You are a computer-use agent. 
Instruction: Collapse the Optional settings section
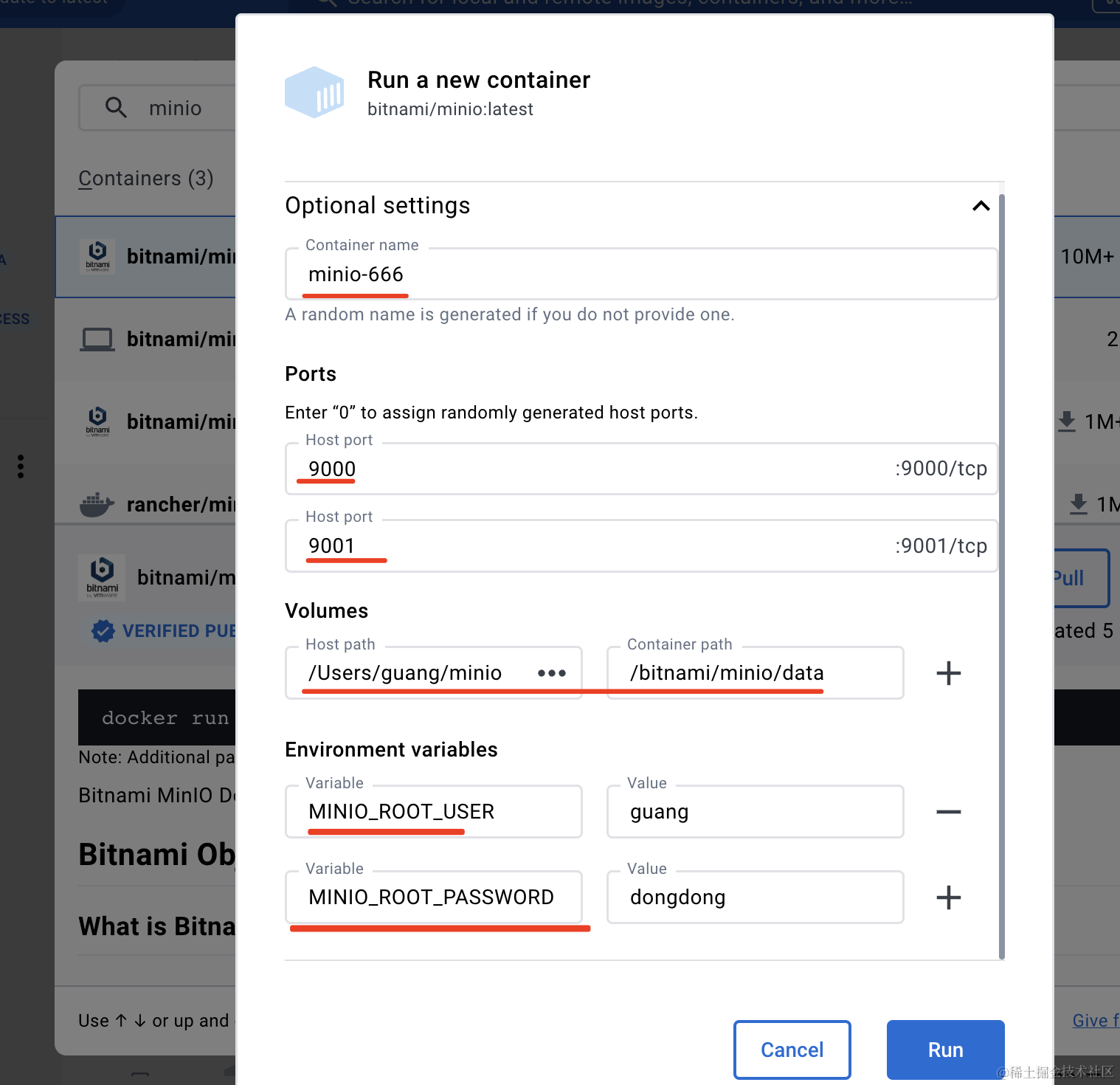981,206
